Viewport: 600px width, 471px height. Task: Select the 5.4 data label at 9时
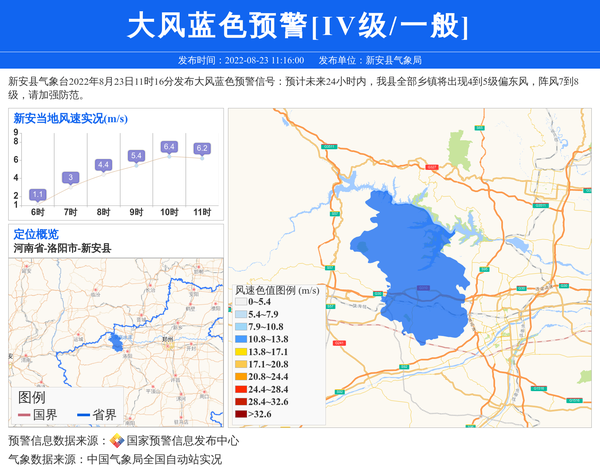pyautogui.click(x=136, y=156)
